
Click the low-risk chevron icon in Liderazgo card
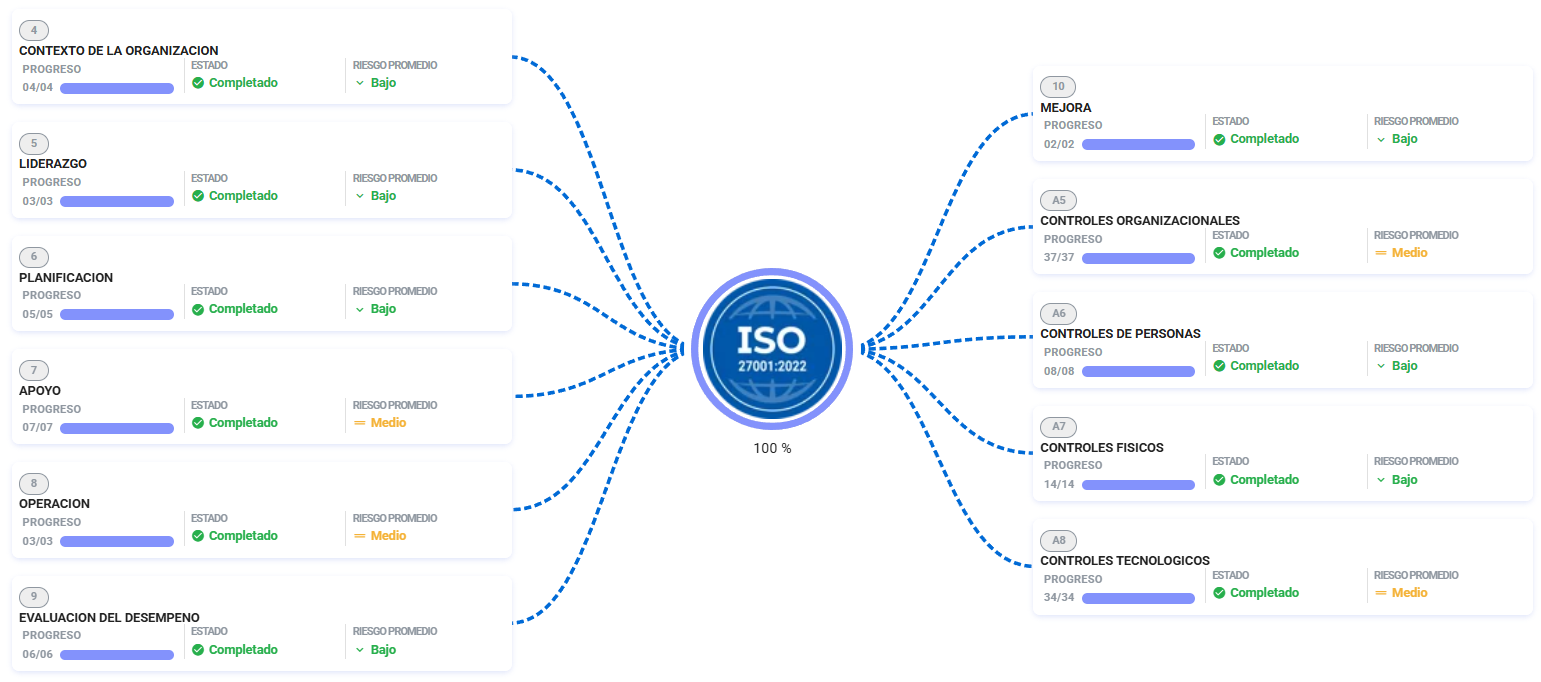360,196
